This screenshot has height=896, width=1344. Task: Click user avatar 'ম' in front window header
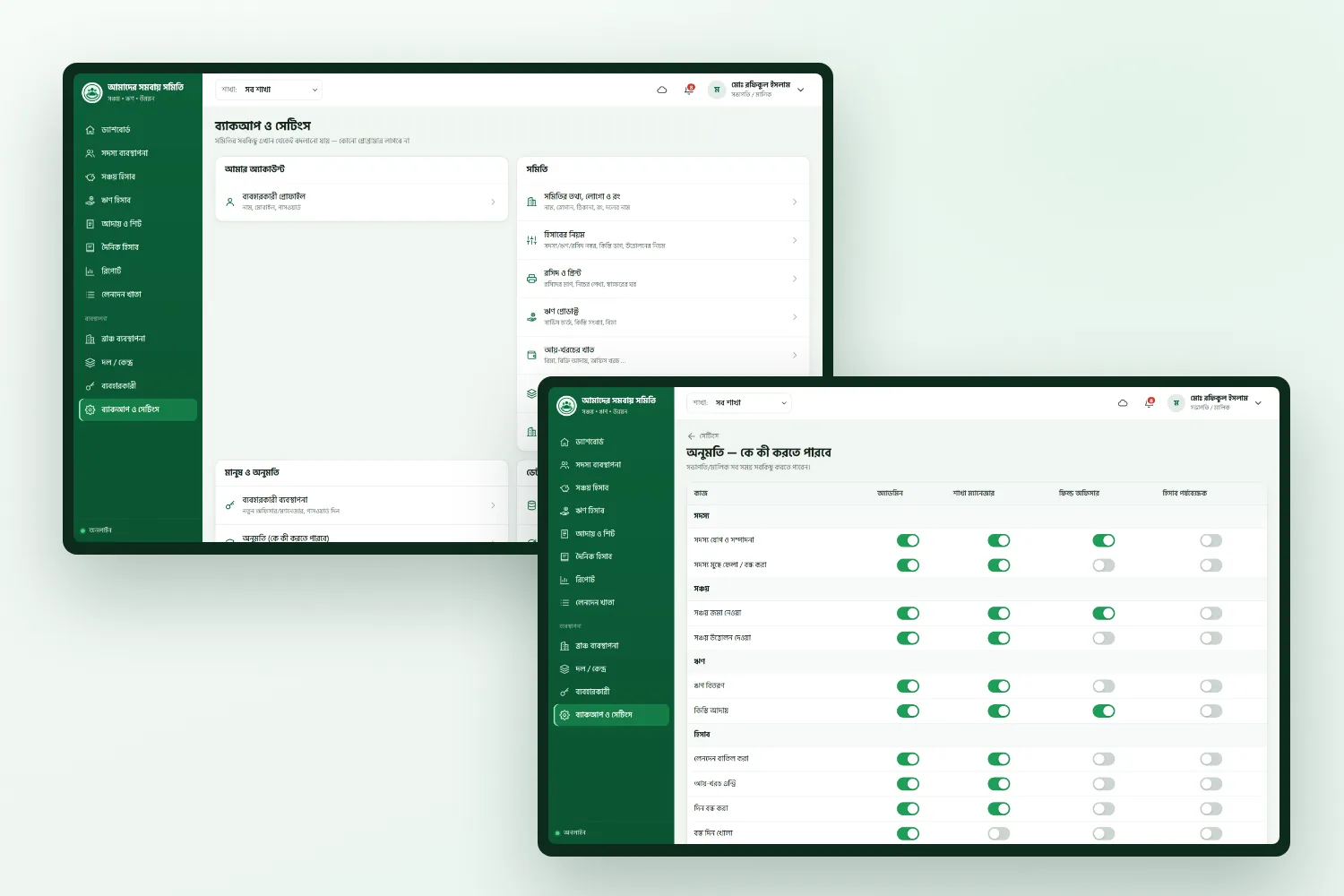[x=1176, y=403]
